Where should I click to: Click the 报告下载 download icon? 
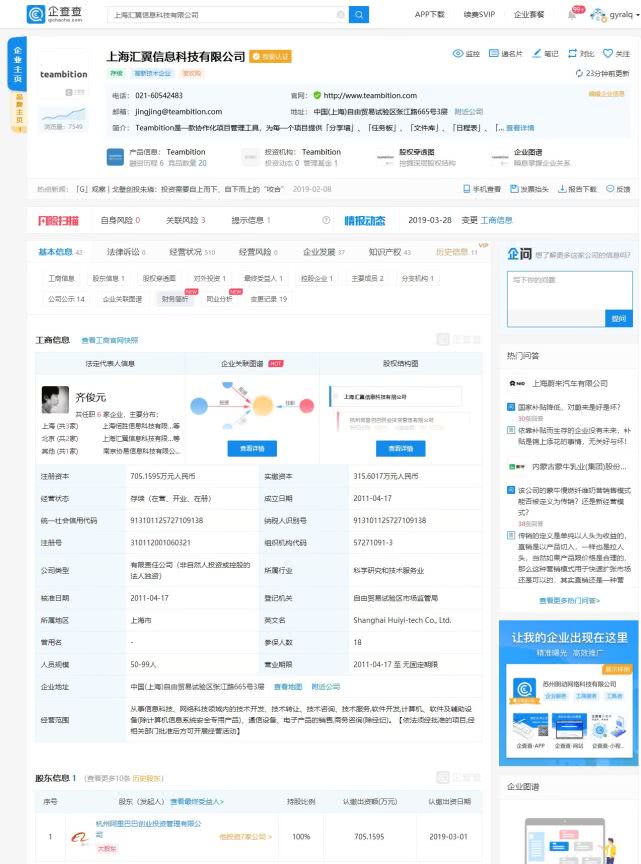tap(562, 189)
